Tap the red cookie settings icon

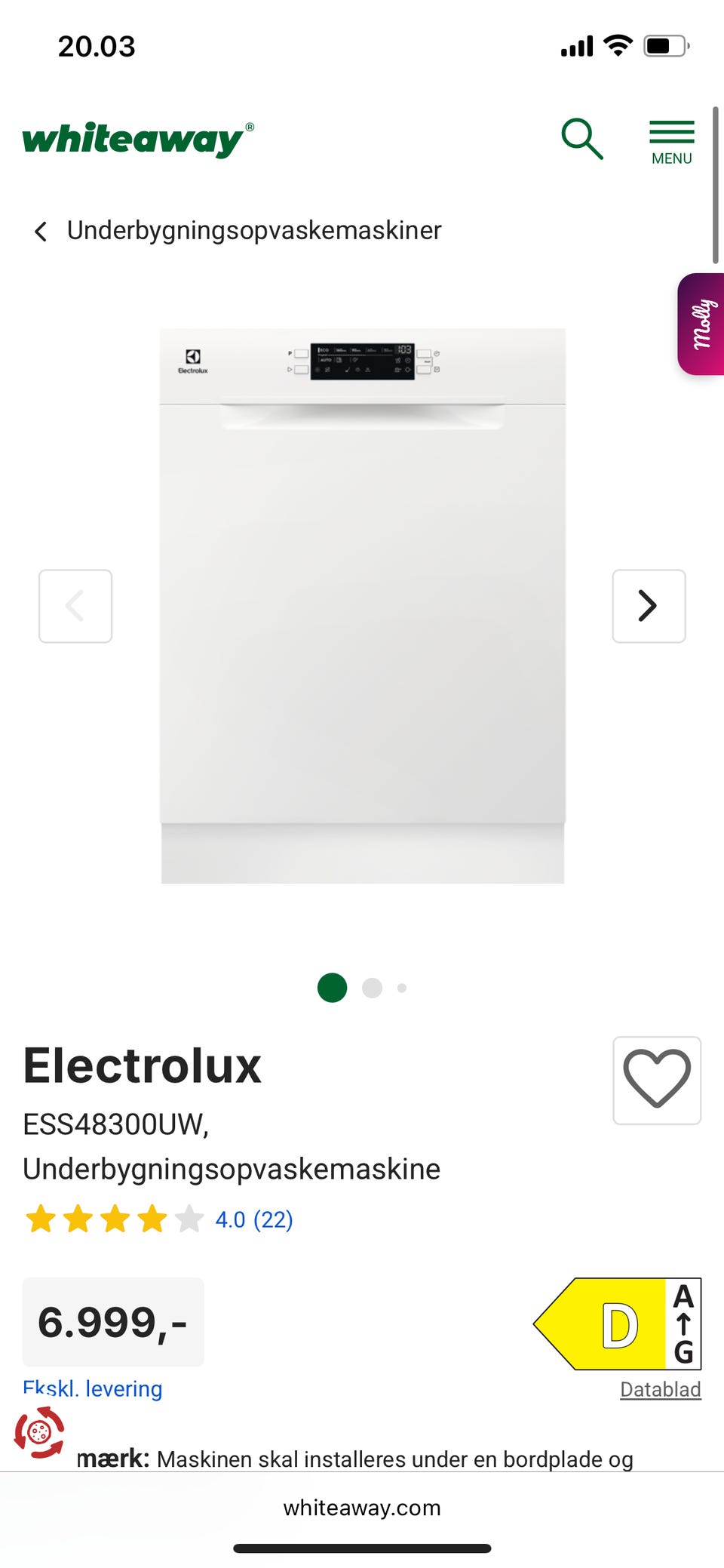pos(39,1432)
